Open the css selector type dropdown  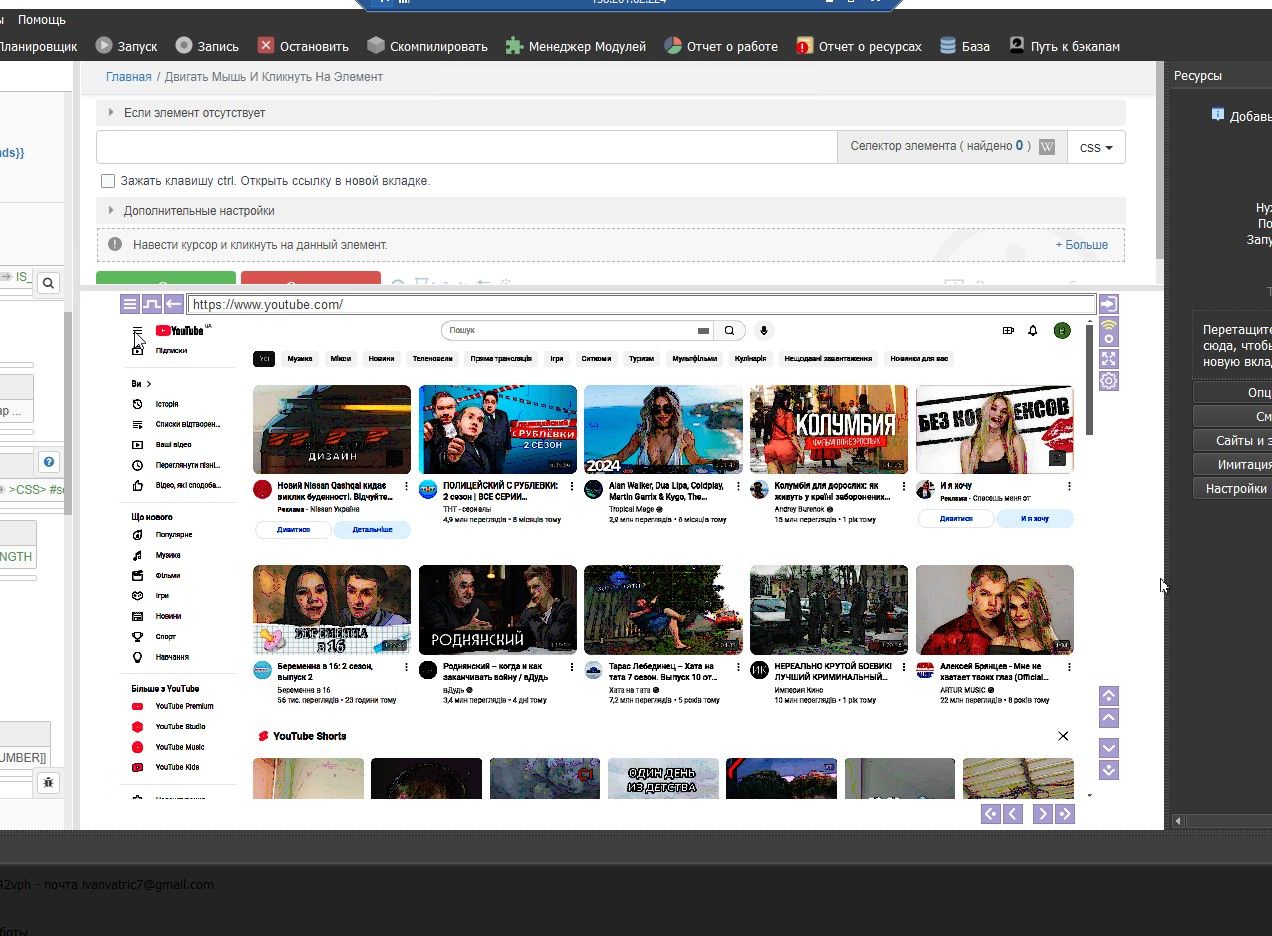coord(1096,147)
